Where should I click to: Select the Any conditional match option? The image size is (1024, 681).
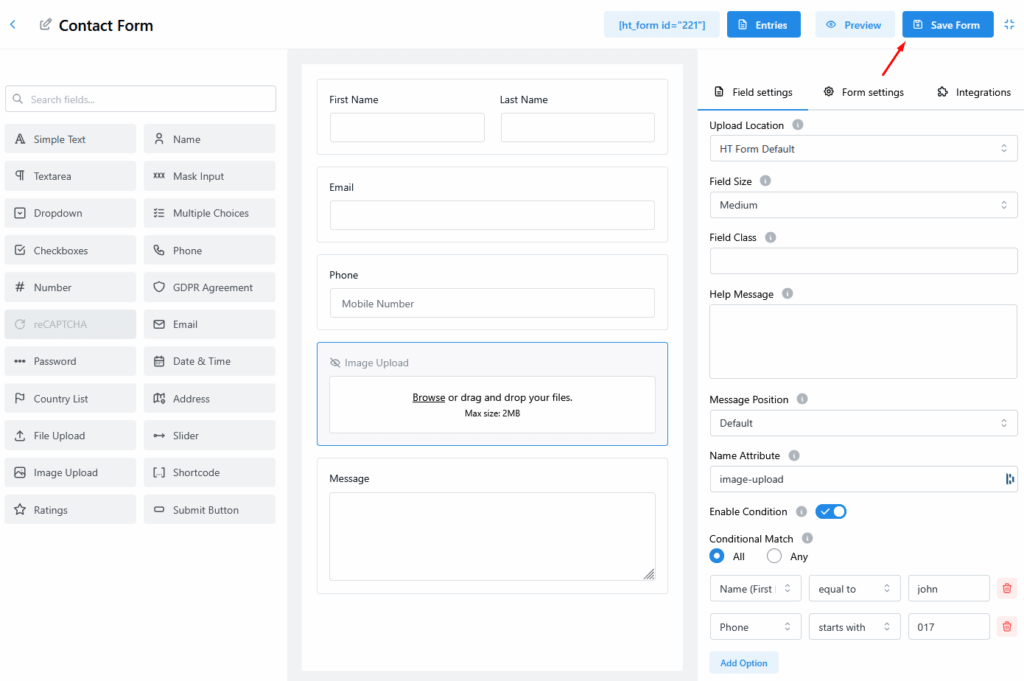click(x=774, y=556)
